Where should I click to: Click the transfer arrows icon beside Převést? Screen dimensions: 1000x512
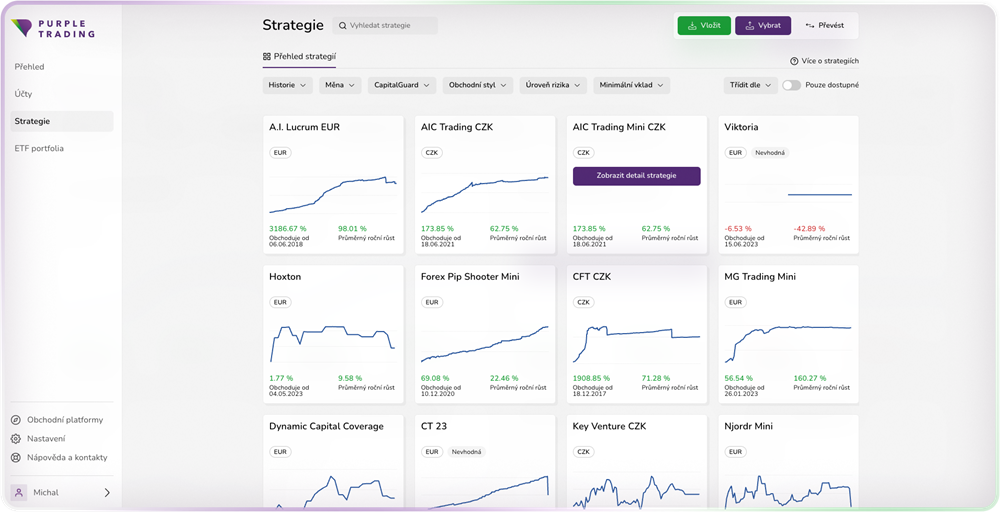(810, 26)
